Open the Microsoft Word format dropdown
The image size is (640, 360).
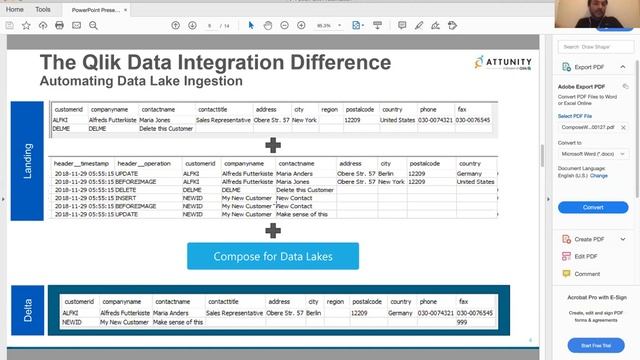pos(593,154)
